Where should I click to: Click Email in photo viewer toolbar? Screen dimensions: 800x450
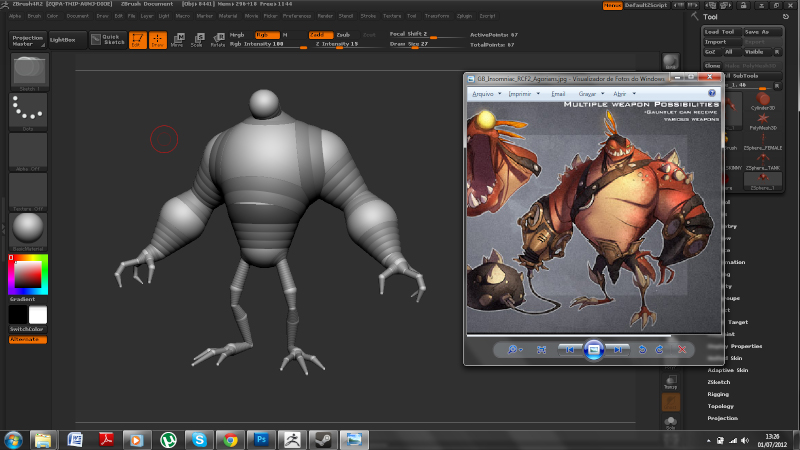[558, 94]
